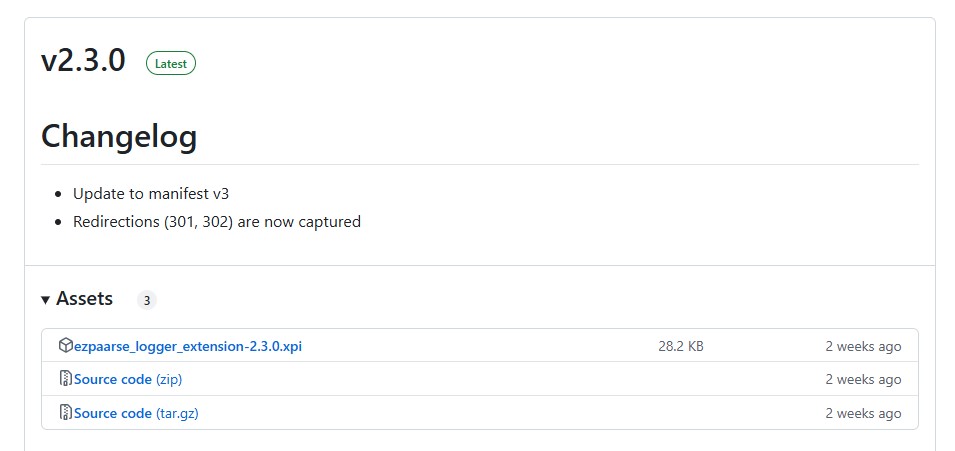This screenshot has height=451, width=955.
Task: Click the zip row's '2 weeks ago' timestamp
Action: [x=863, y=379]
